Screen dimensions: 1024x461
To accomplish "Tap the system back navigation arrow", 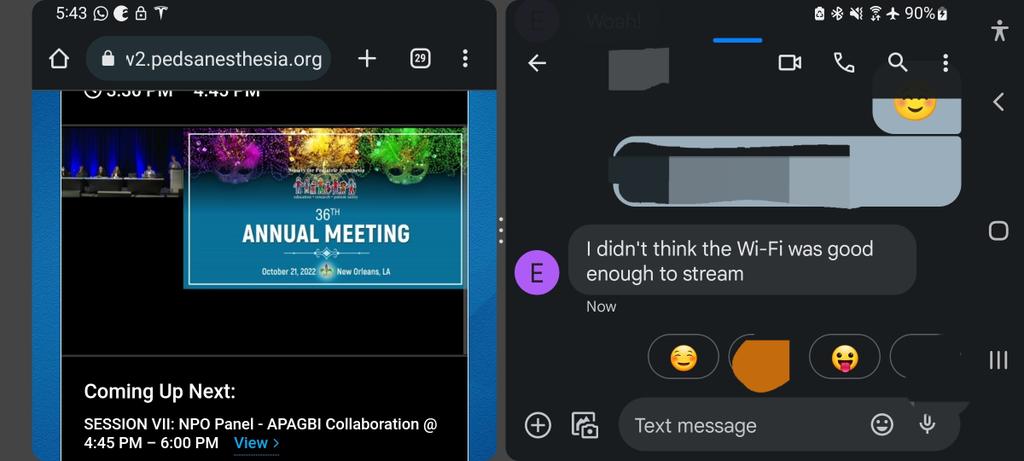I will (998, 102).
